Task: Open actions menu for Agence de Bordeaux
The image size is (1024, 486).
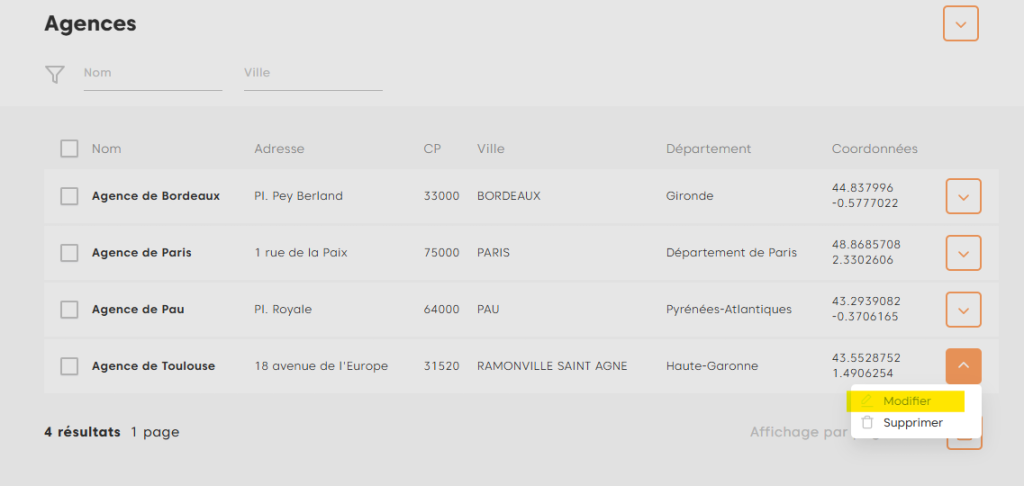Action: tap(963, 196)
